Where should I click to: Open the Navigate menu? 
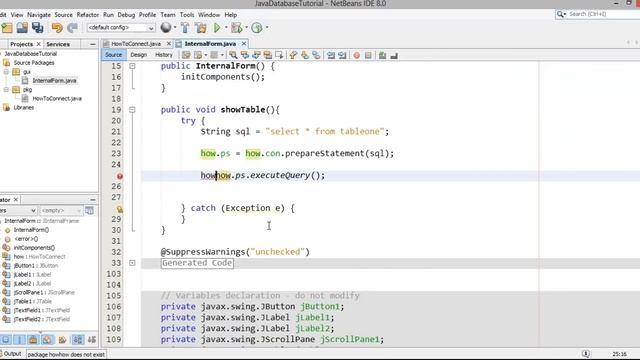[39, 15]
